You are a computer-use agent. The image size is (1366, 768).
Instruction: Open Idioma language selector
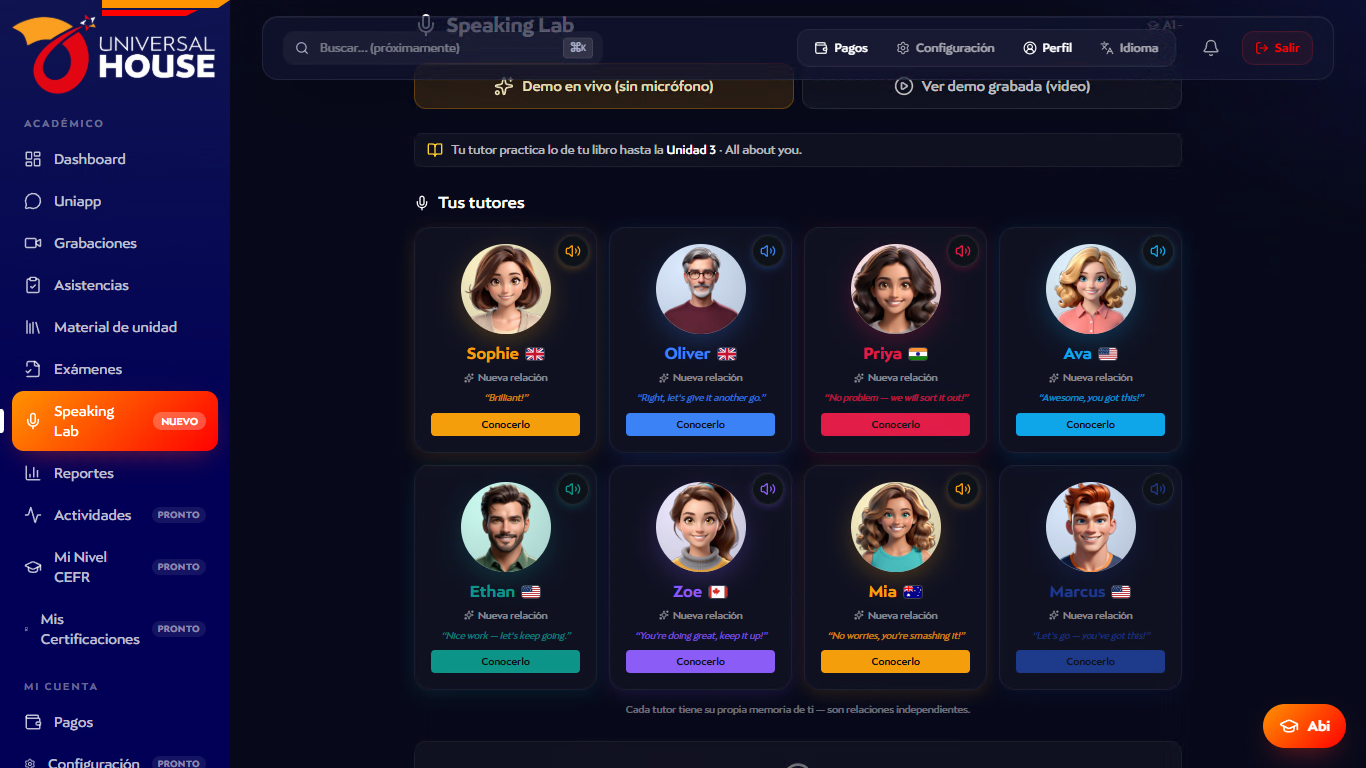1129,48
